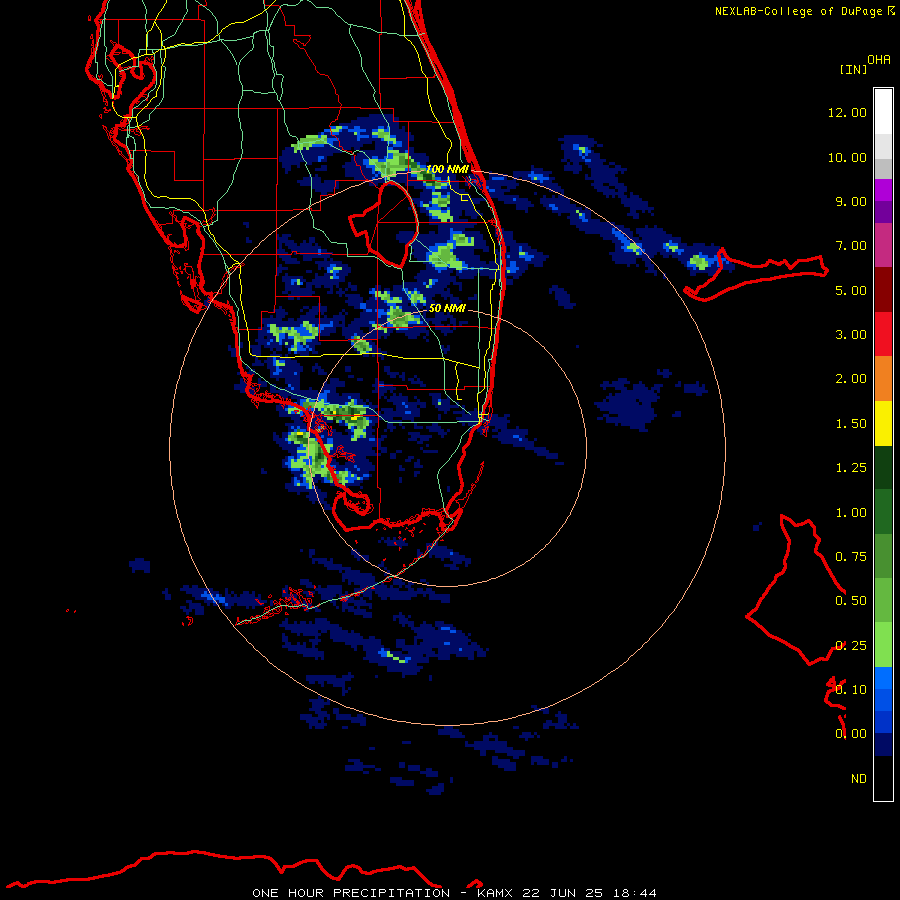Image resolution: width=900 pixels, height=900 pixels.
Task: Pick the dark maroon color swatch
Action: click(x=883, y=290)
